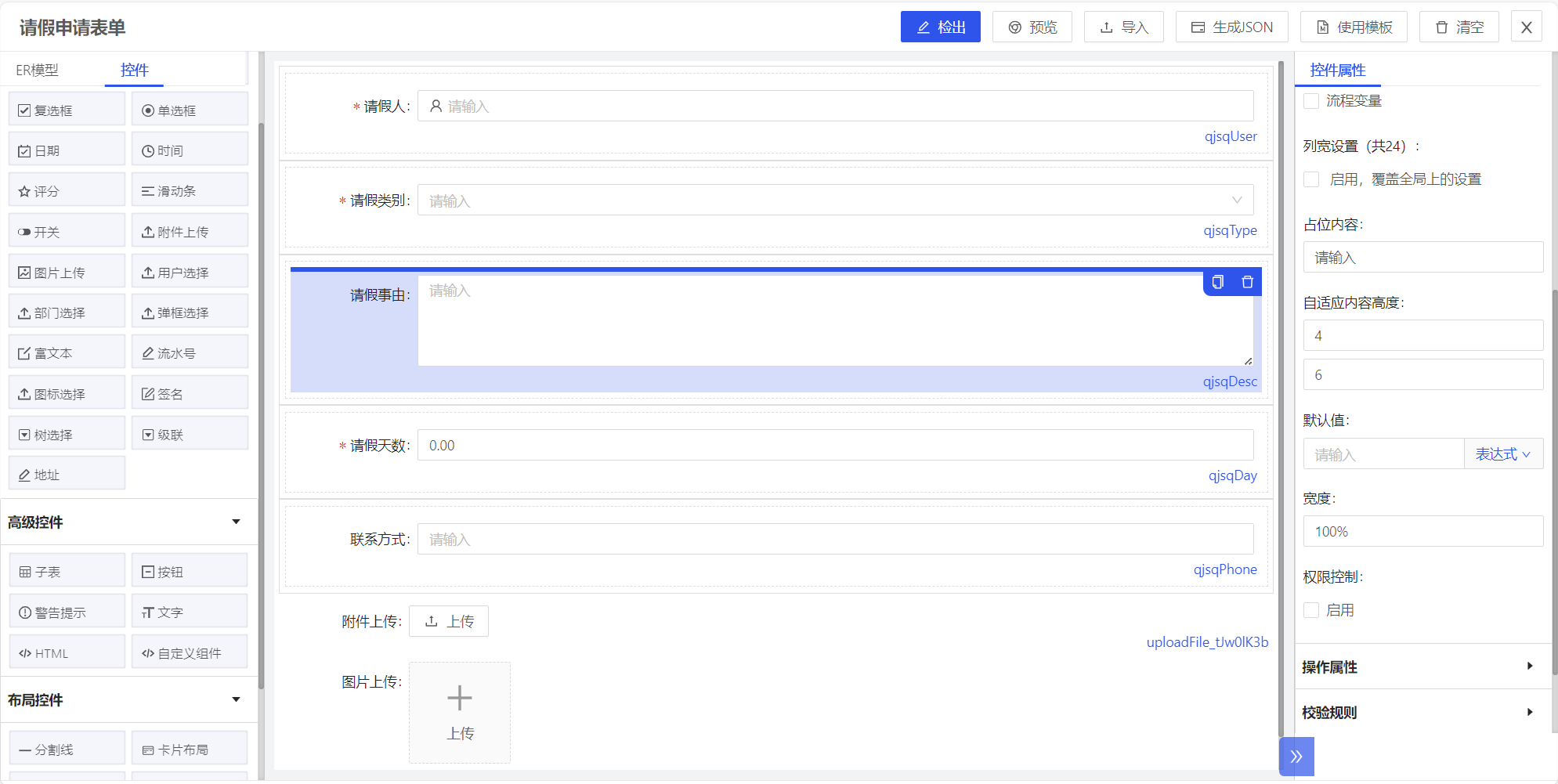Open the 表达式 dropdown for default value
Screen dimensions: 1558x784
pyautogui.click(x=1502, y=454)
